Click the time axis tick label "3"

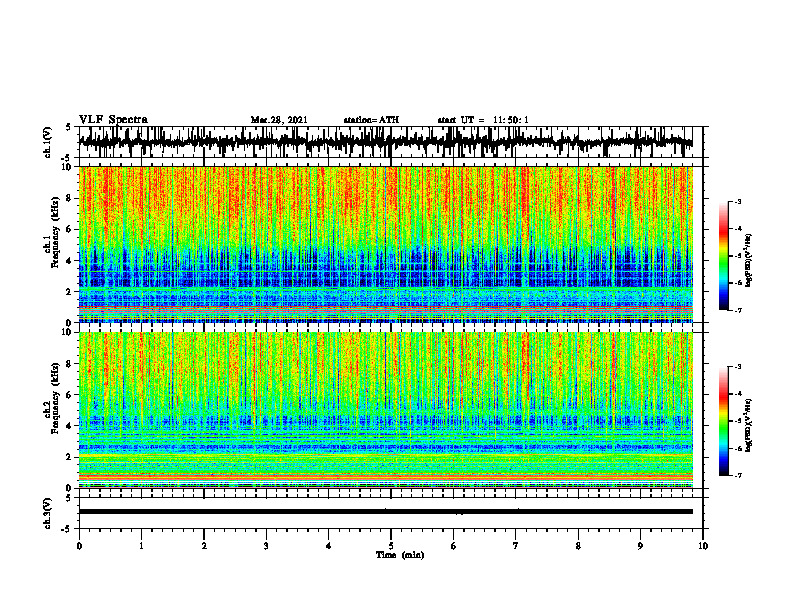(x=266, y=546)
